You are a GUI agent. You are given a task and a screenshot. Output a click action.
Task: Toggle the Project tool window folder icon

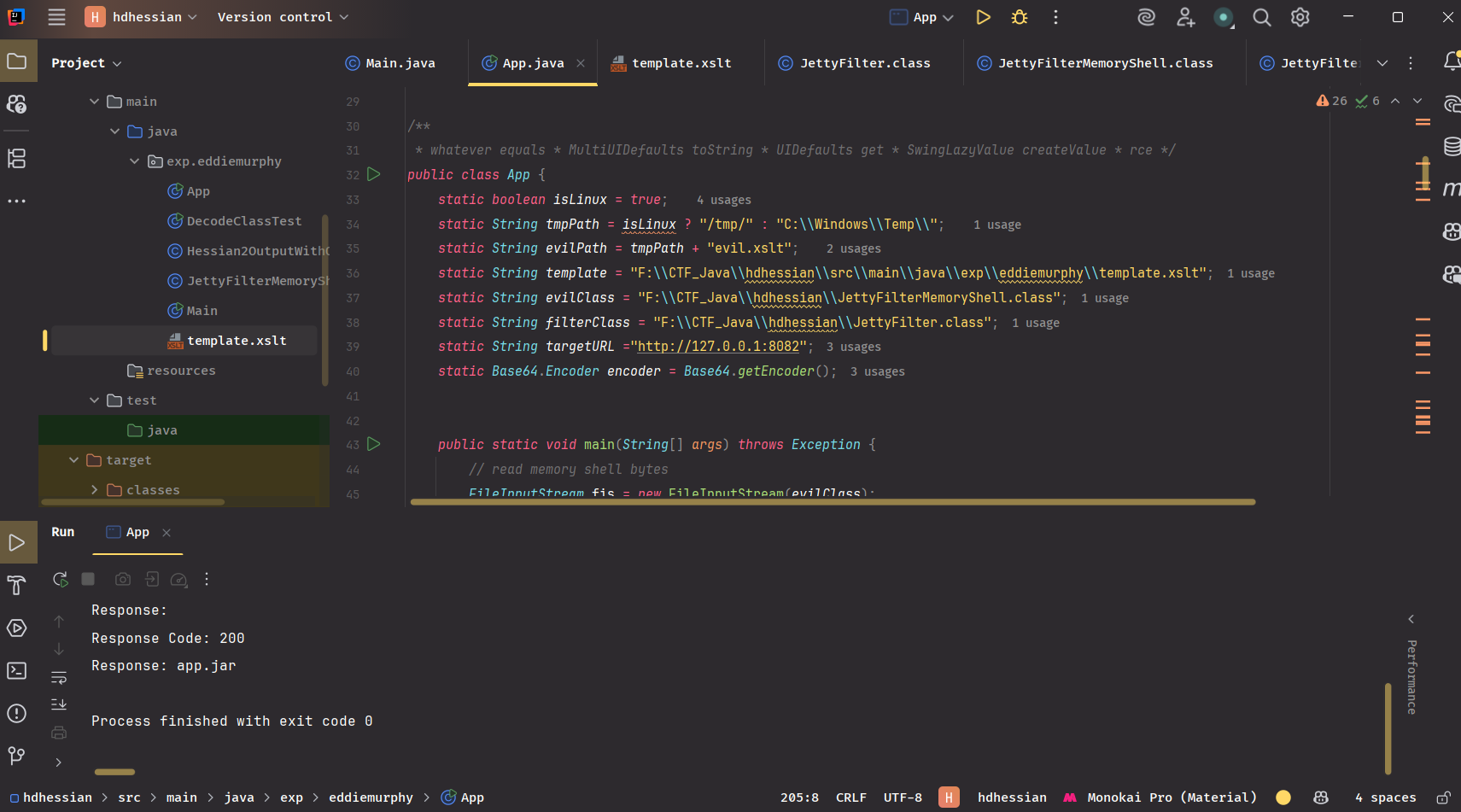[17, 61]
